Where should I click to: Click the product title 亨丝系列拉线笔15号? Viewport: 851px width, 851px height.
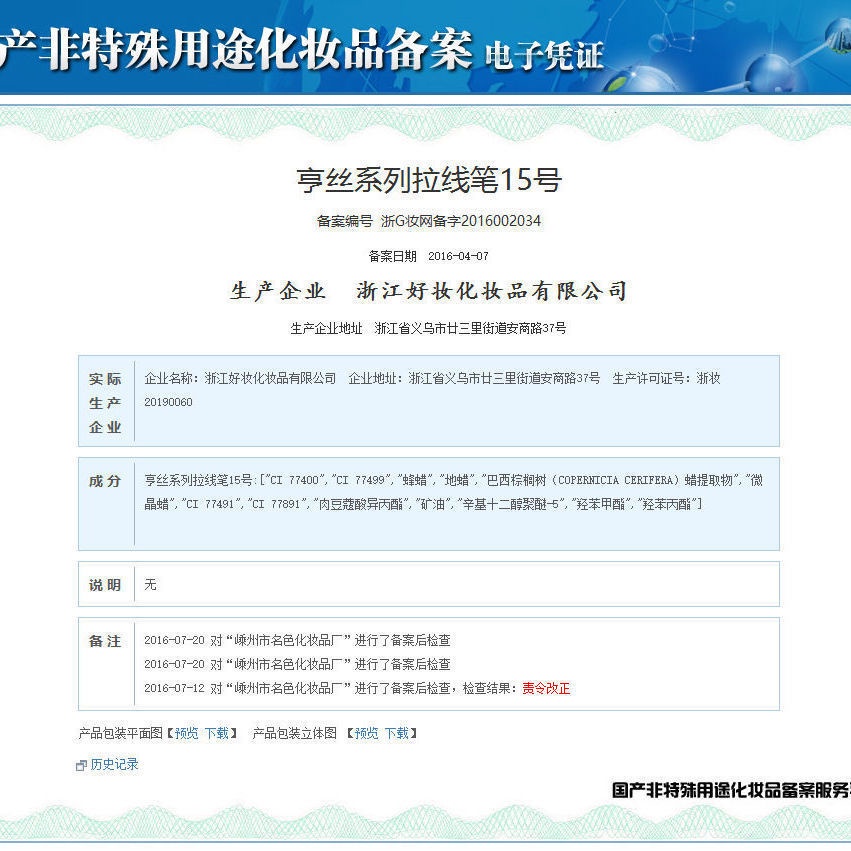pyautogui.click(x=429, y=180)
